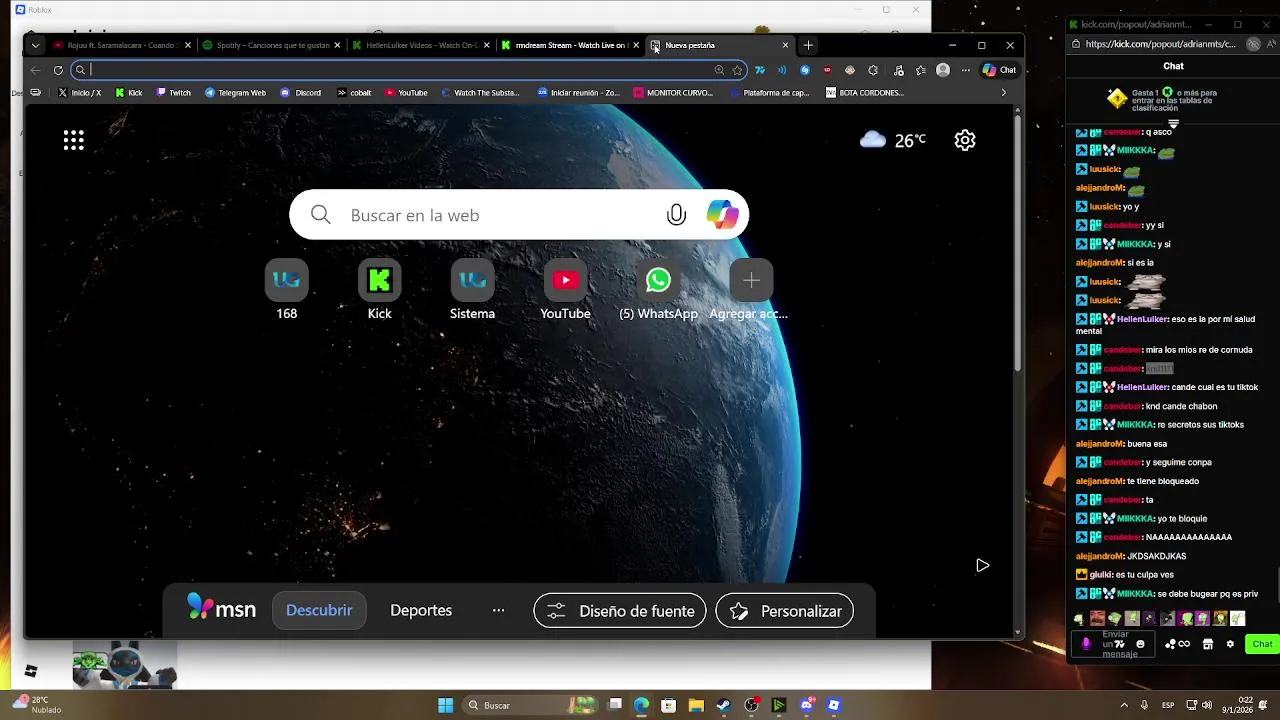The image size is (1280, 720).
Task: Play the background video on new tab
Action: tap(983, 565)
